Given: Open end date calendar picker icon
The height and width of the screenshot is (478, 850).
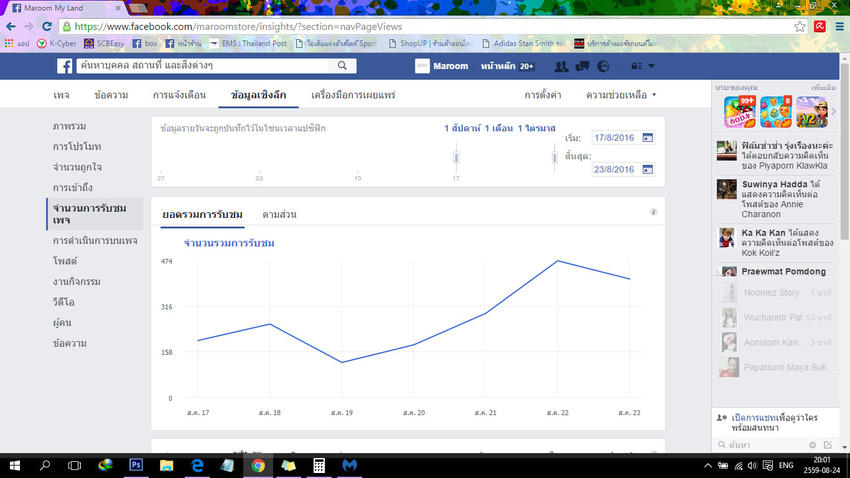Looking at the screenshot, I should [x=647, y=170].
